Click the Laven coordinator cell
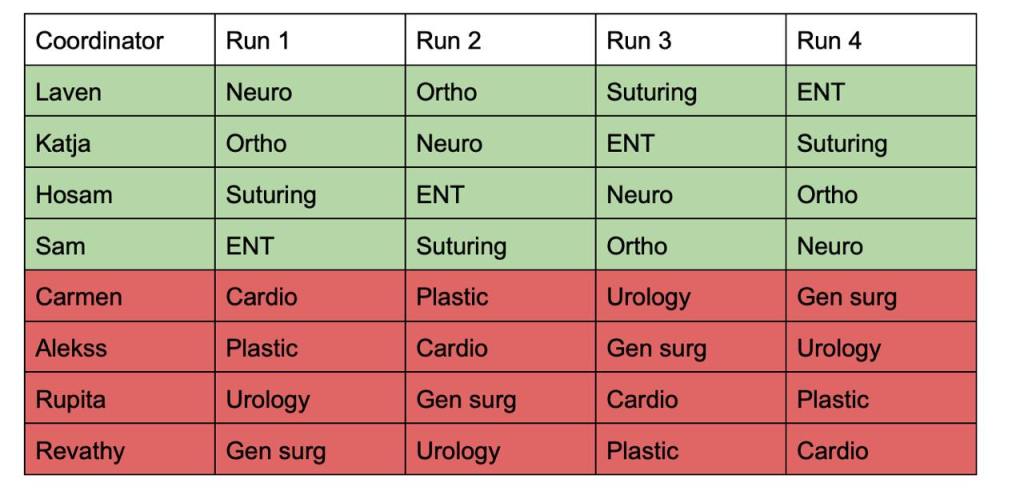Screen dimensions: 1024x503 (x=119, y=92)
